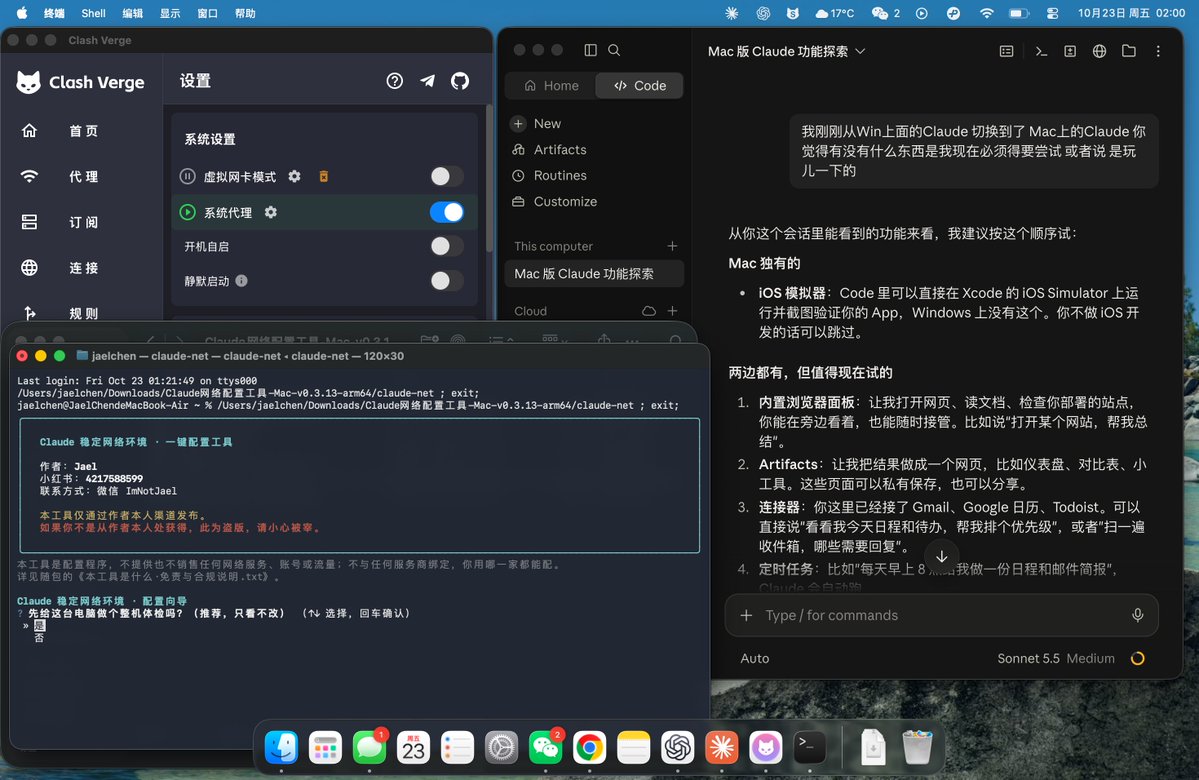The width and height of the screenshot is (1199, 780).
Task: Open WeChat from the Dock
Action: 546,747
